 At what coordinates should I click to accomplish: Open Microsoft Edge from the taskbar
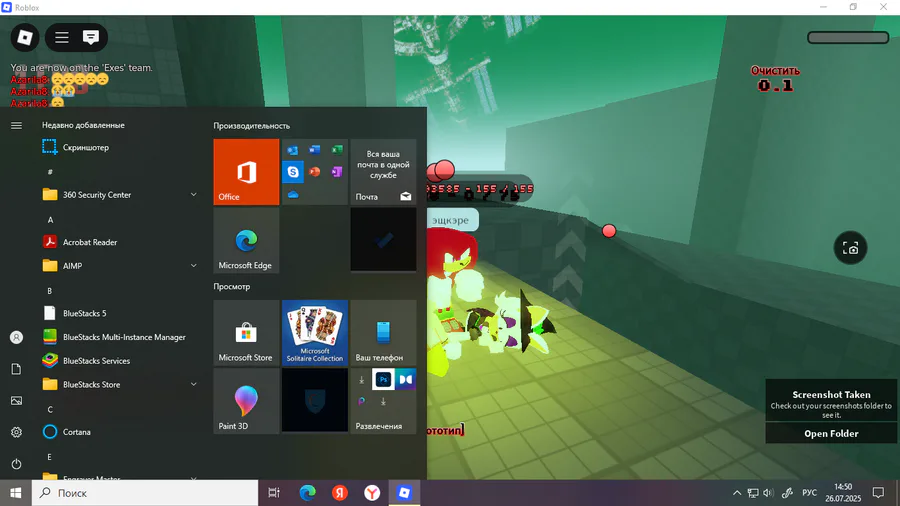[x=307, y=493]
